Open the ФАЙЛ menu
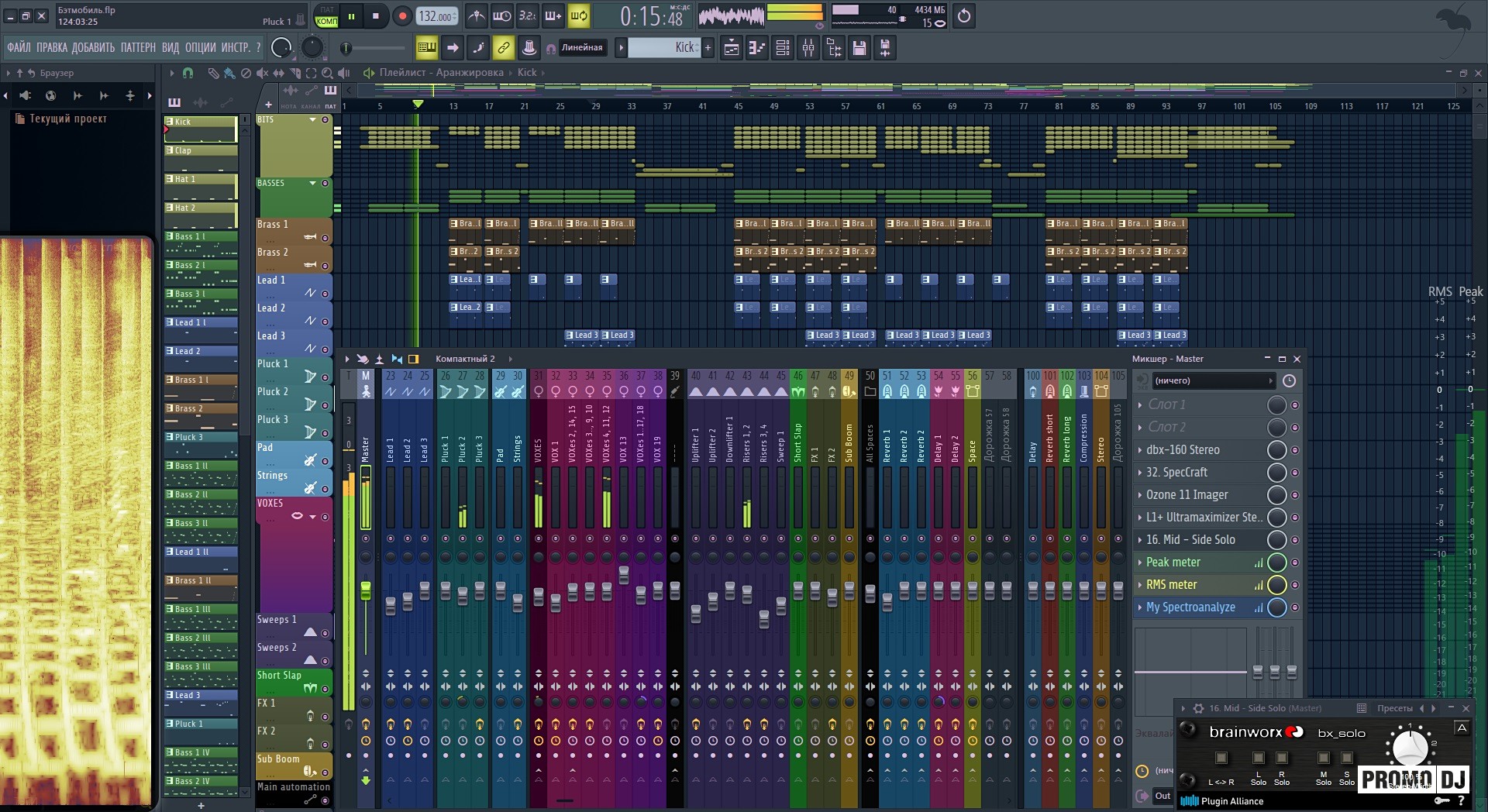Screen dimensions: 1488x812 point(19,48)
